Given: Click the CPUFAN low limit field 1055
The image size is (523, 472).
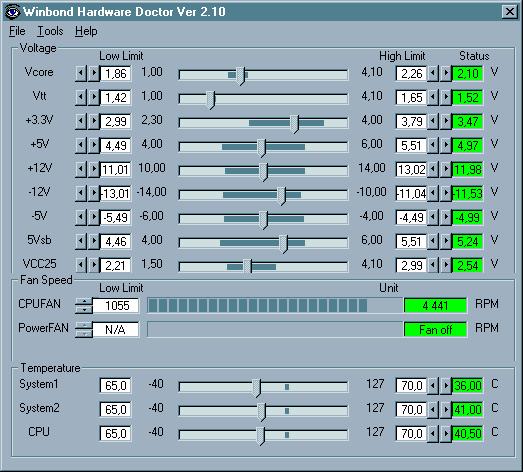Looking at the screenshot, I should [115, 305].
